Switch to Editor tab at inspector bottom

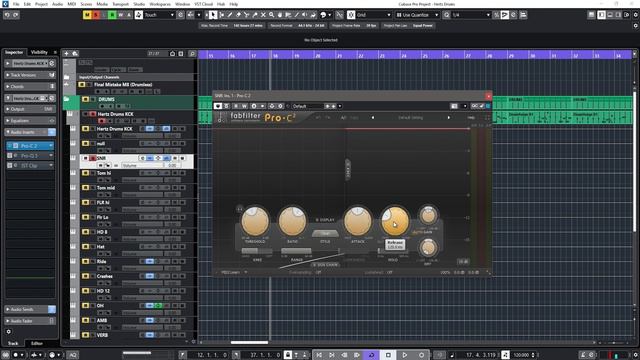point(37,343)
